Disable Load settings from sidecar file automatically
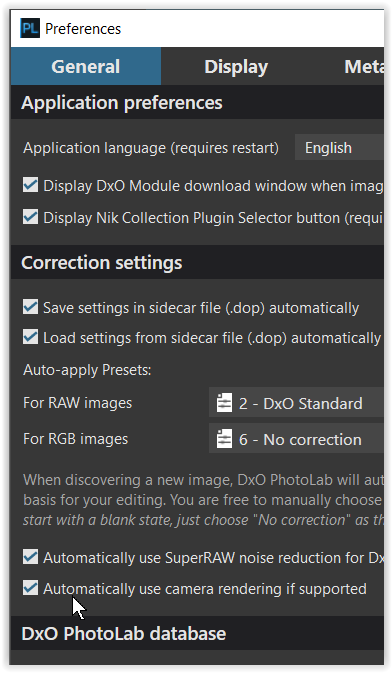 [x=30, y=337]
